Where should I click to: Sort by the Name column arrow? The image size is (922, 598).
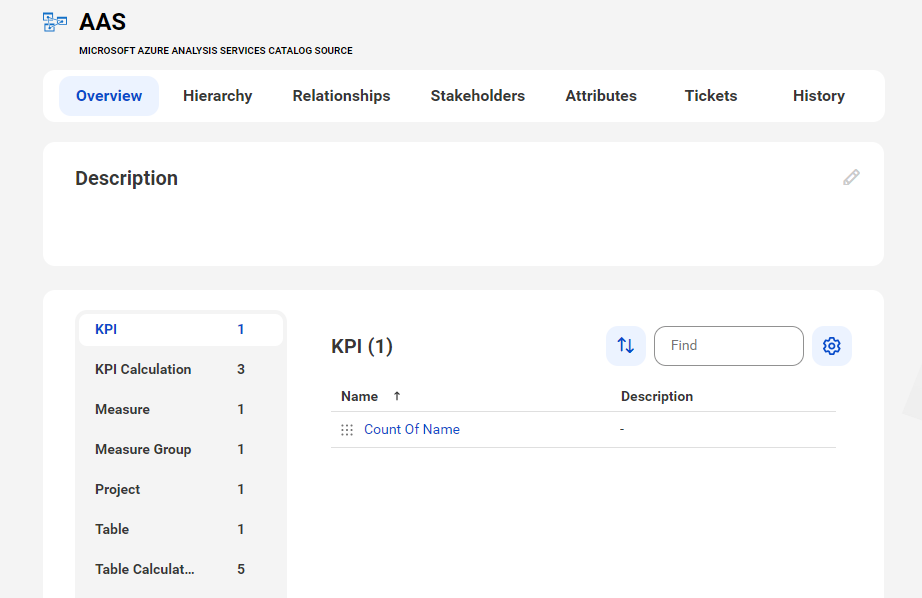click(397, 396)
